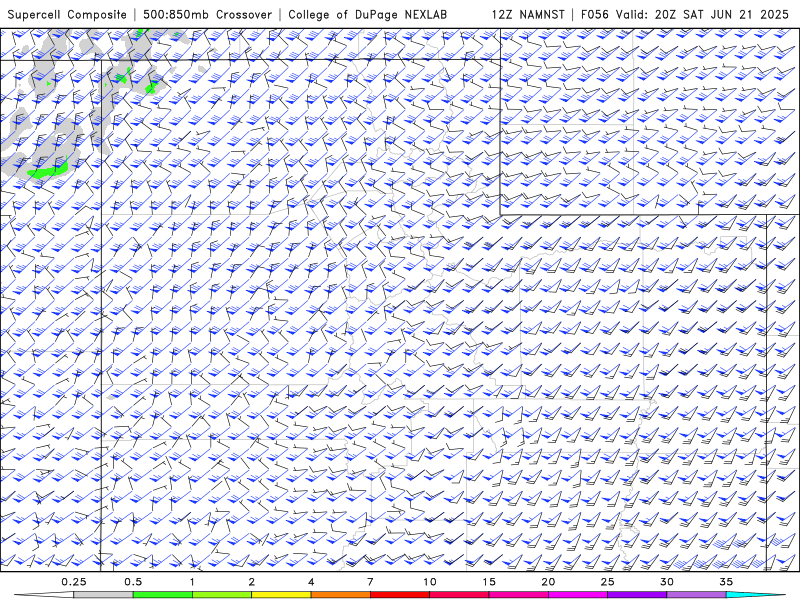Click the gray 0.25–0.5 color bar segment
The width and height of the screenshot is (800, 600).
pos(103,595)
